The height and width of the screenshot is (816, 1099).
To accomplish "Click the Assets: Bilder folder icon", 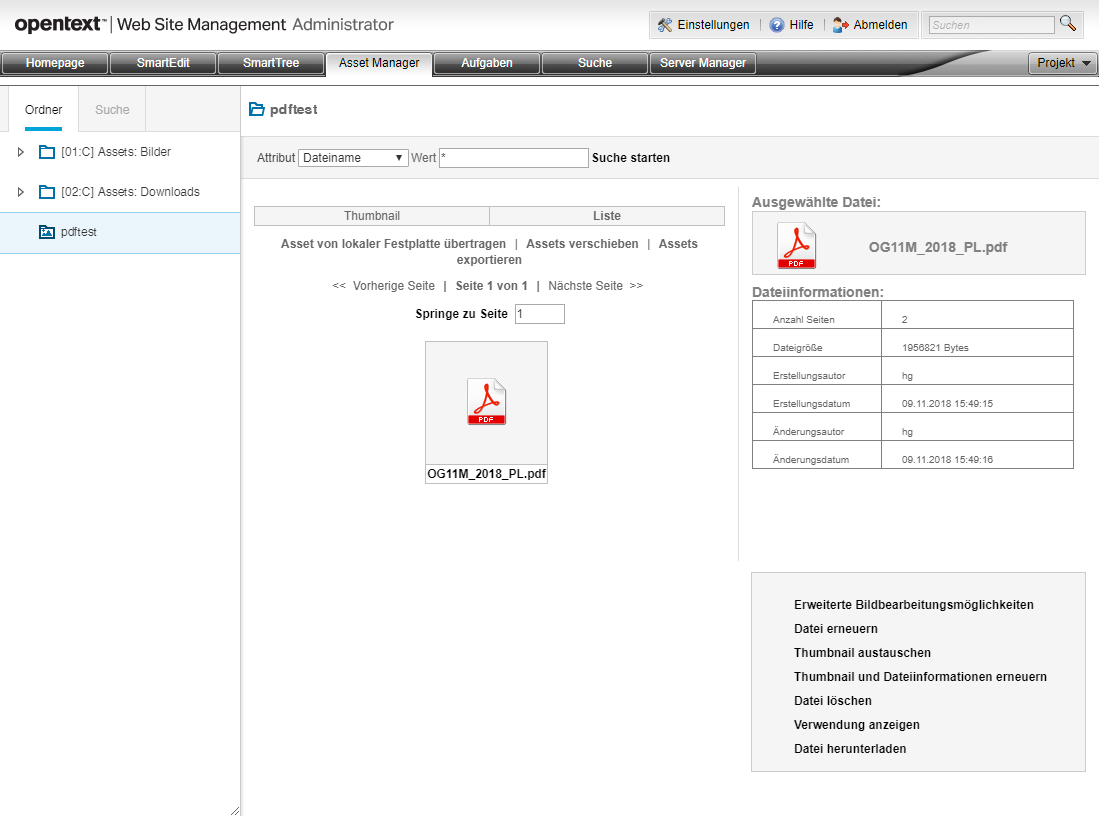I will point(47,152).
